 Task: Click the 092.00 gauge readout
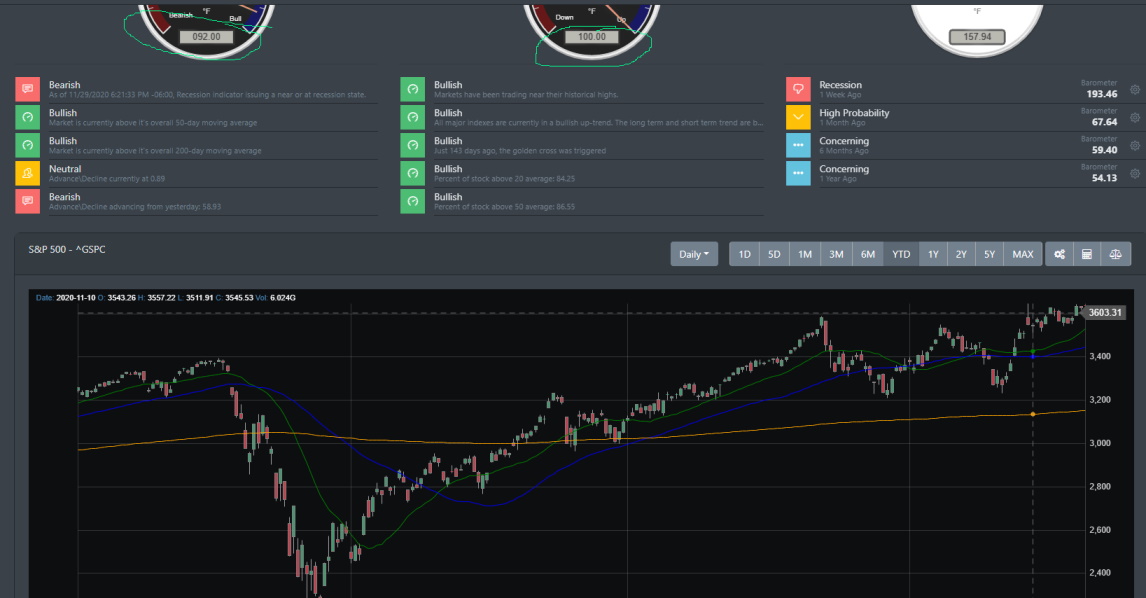click(x=206, y=37)
